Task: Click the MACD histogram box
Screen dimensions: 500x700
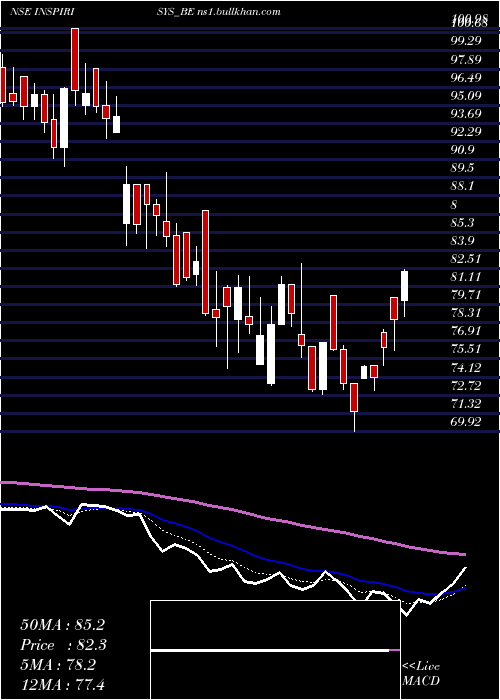Action: pos(275,650)
